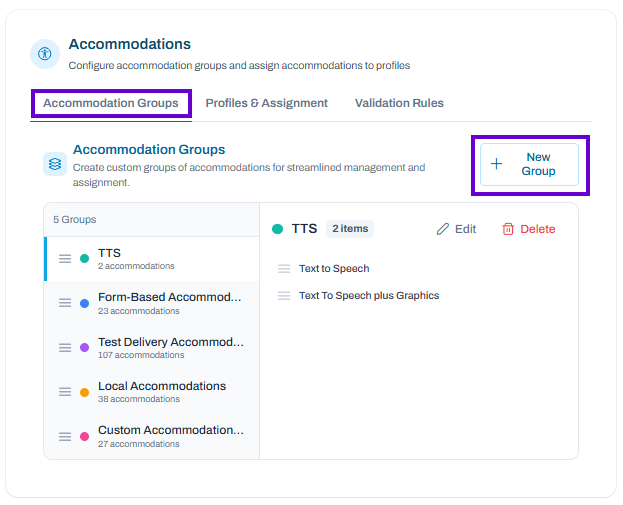The image size is (623, 505).
Task: Click drag handle of Test Delivery Accommod... group
Action: (65, 348)
